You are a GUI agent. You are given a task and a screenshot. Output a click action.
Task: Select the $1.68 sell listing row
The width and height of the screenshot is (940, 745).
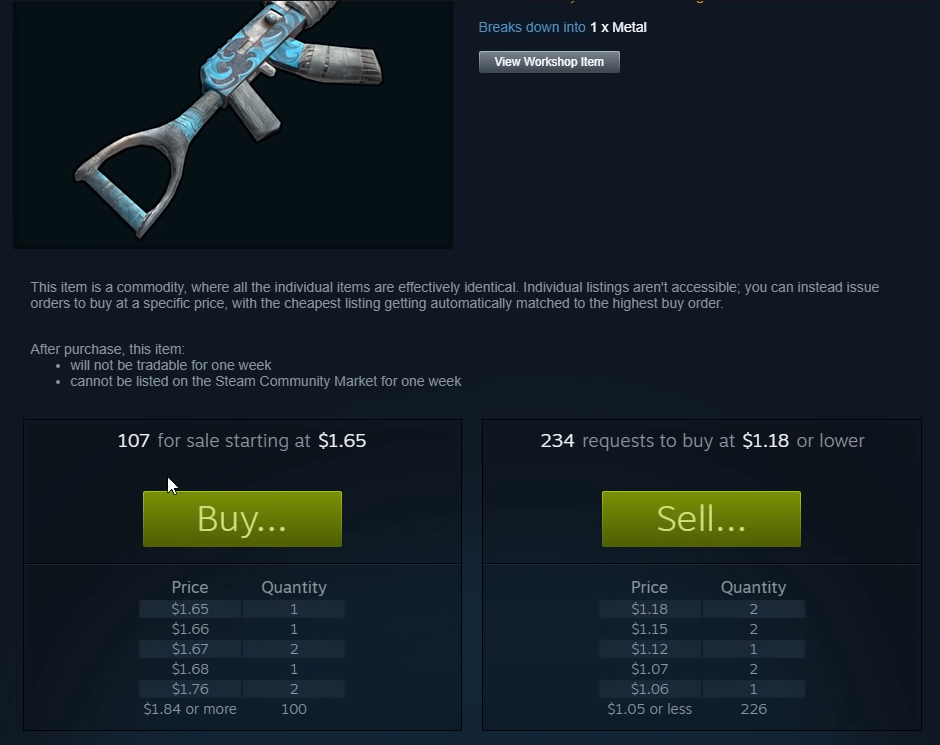[x=242, y=669]
